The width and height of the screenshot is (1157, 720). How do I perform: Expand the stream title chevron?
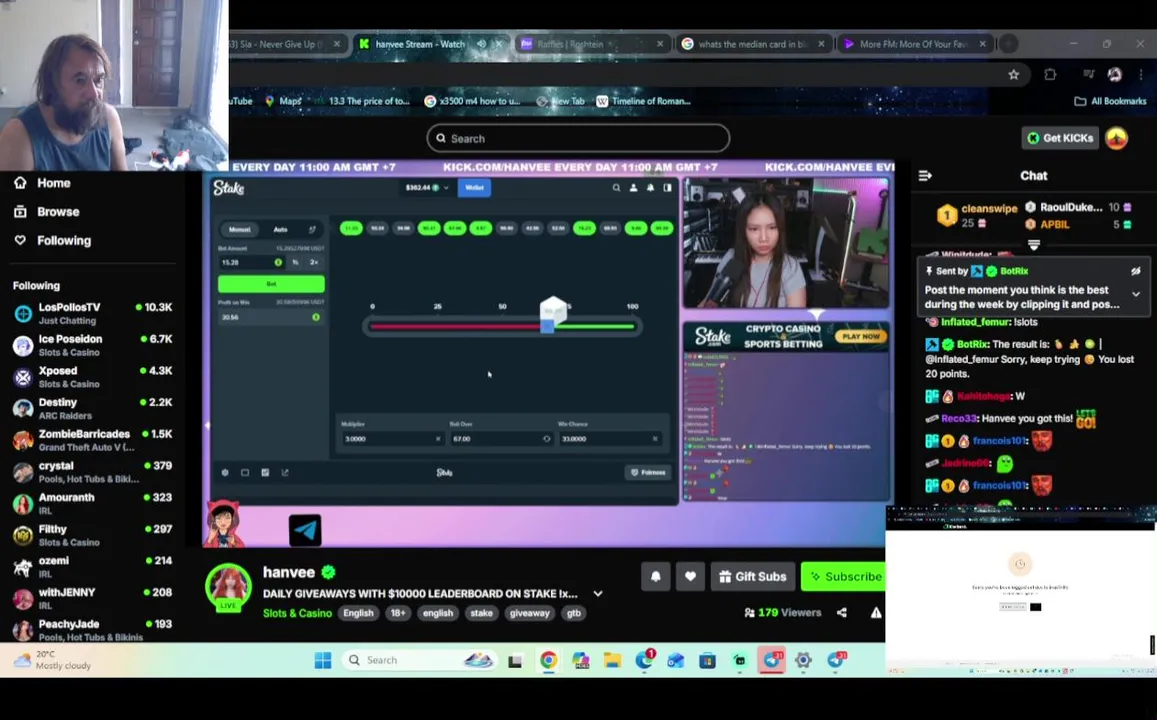[598, 593]
